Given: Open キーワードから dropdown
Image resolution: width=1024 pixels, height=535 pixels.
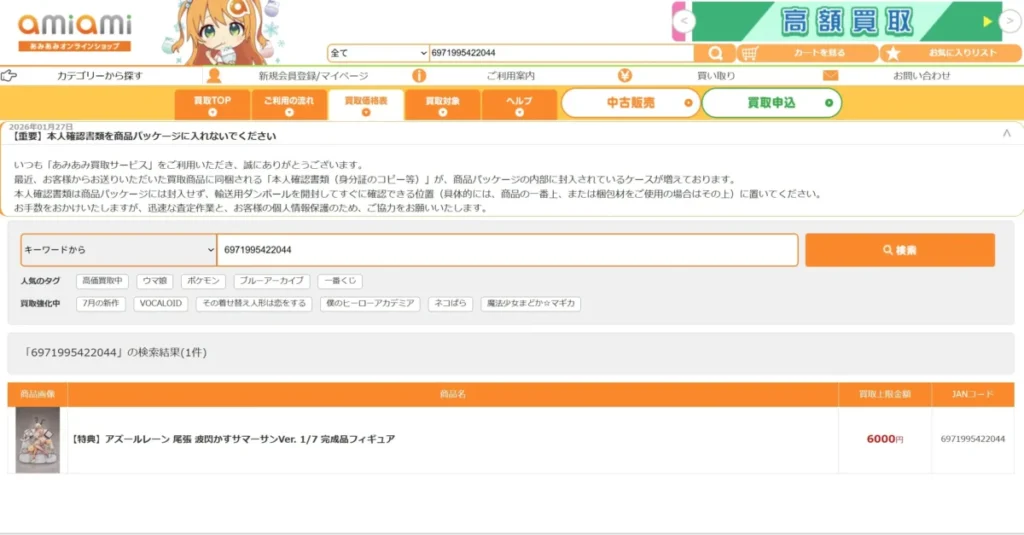Looking at the screenshot, I should [119, 250].
